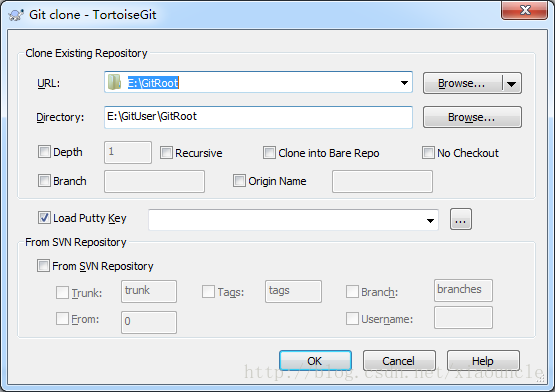Image resolution: width=555 pixels, height=392 pixels.
Task: Toggle the SVN Branch checkbox
Action: click(352, 292)
